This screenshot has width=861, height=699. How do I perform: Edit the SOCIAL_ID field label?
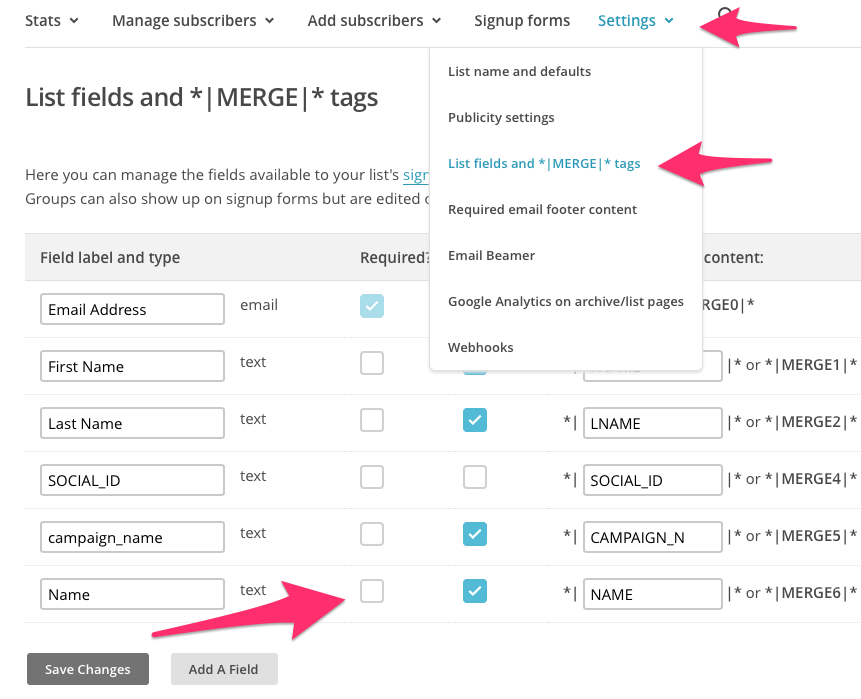click(x=132, y=480)
